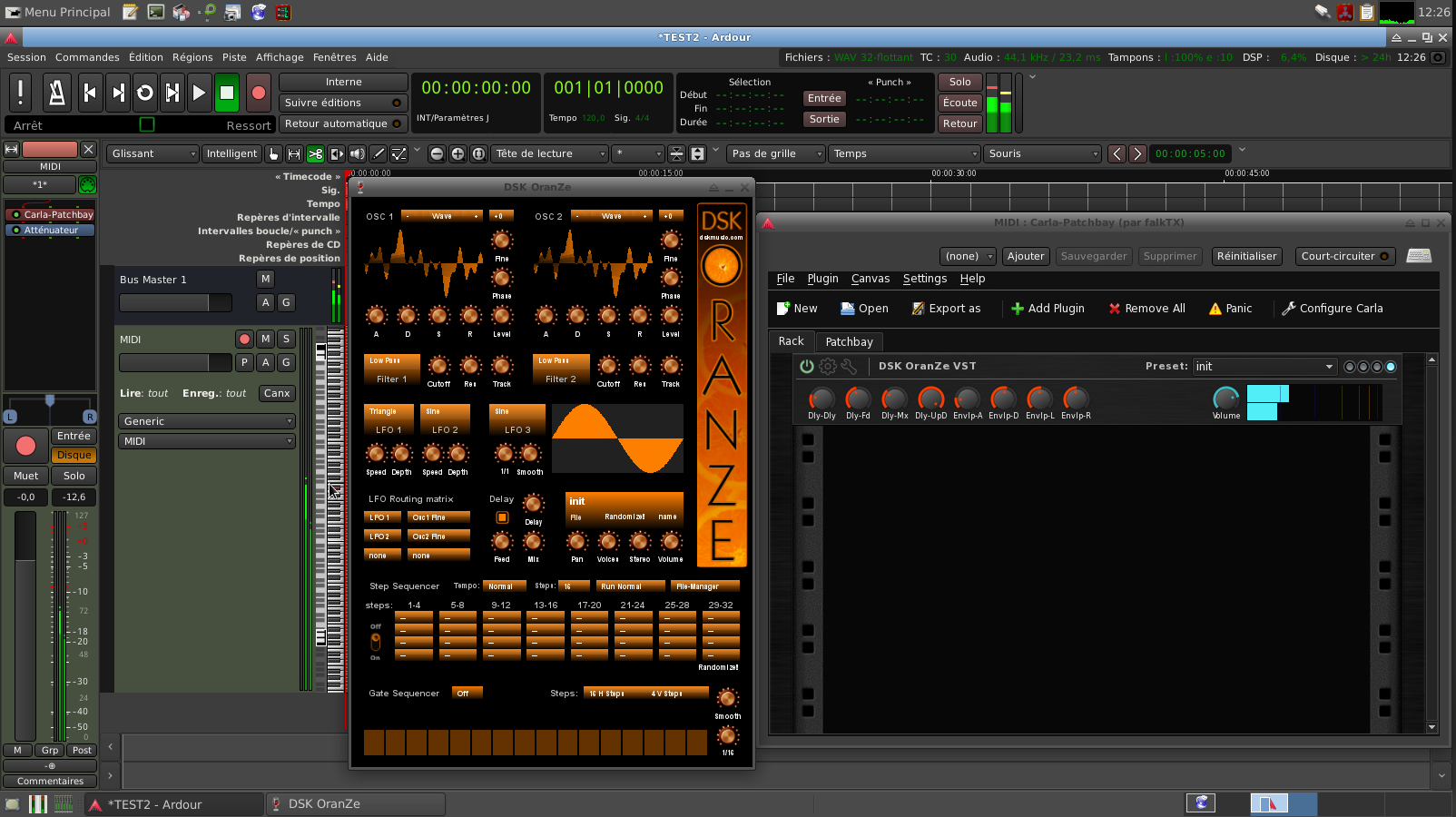Click Add Plugin in Carla toolbar
This screenshot has height=817, width=1456.
pos(1048,309)
